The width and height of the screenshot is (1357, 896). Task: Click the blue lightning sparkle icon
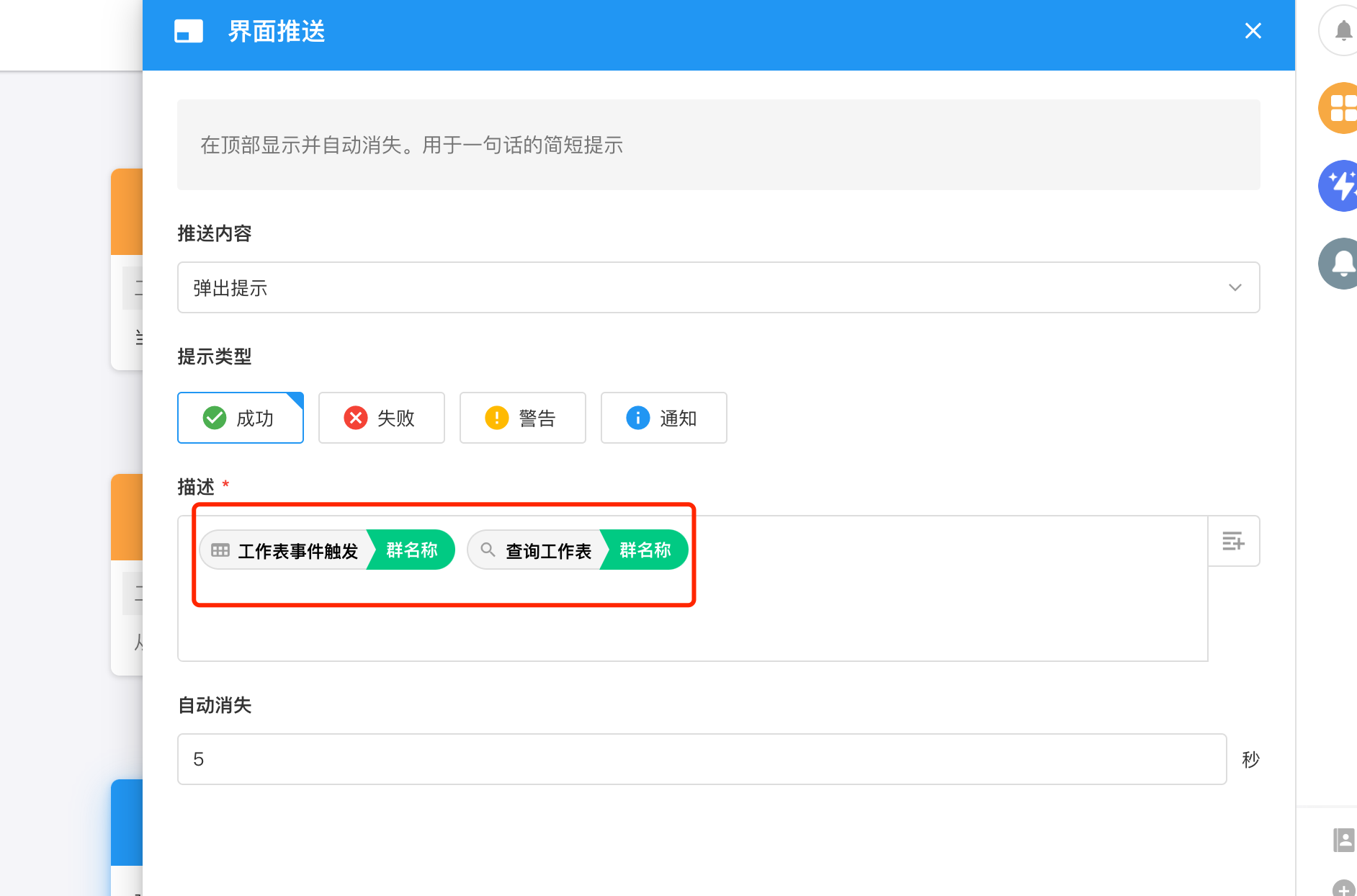coord(1341,186)
